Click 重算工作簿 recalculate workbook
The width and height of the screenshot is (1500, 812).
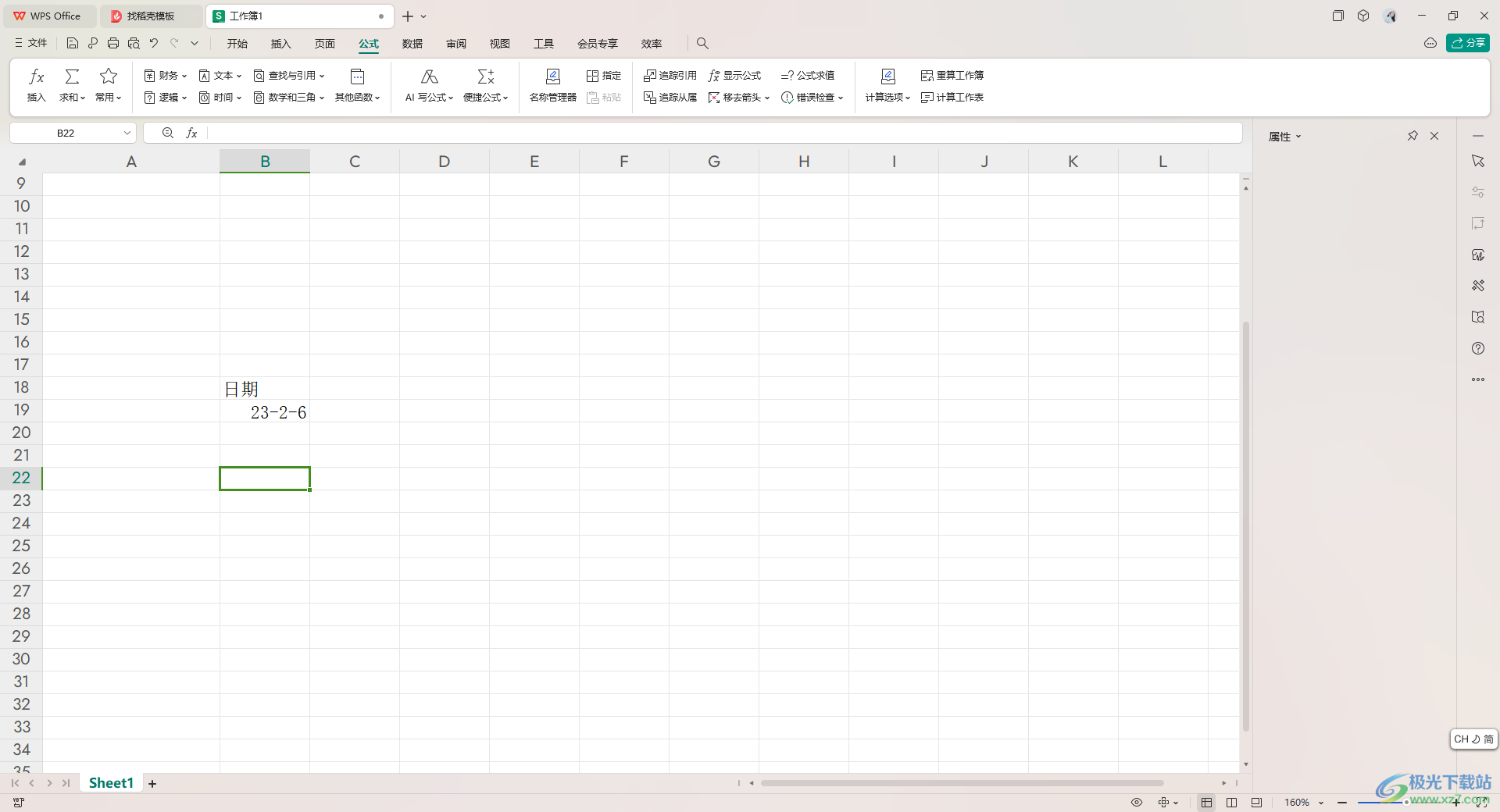(x=952, y=76)
